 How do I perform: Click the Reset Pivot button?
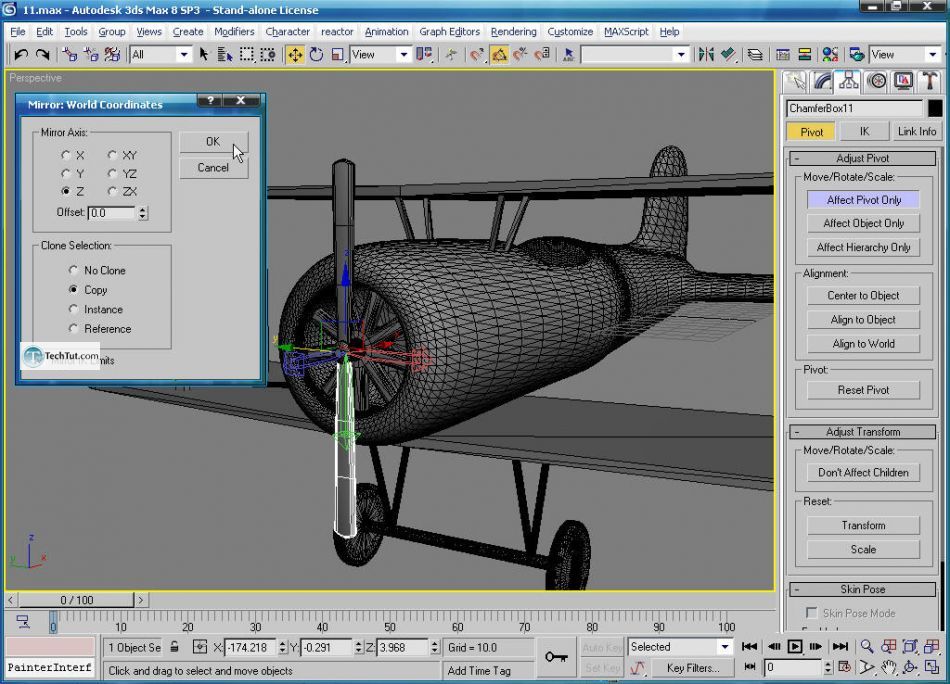pos(863,390)
